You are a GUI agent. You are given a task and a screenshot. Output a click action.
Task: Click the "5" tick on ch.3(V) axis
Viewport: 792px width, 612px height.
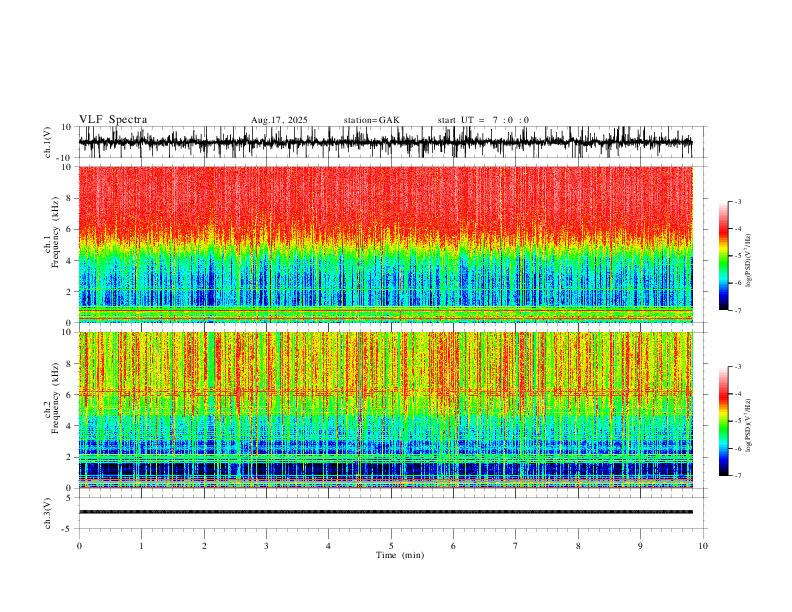pos(70,498)
